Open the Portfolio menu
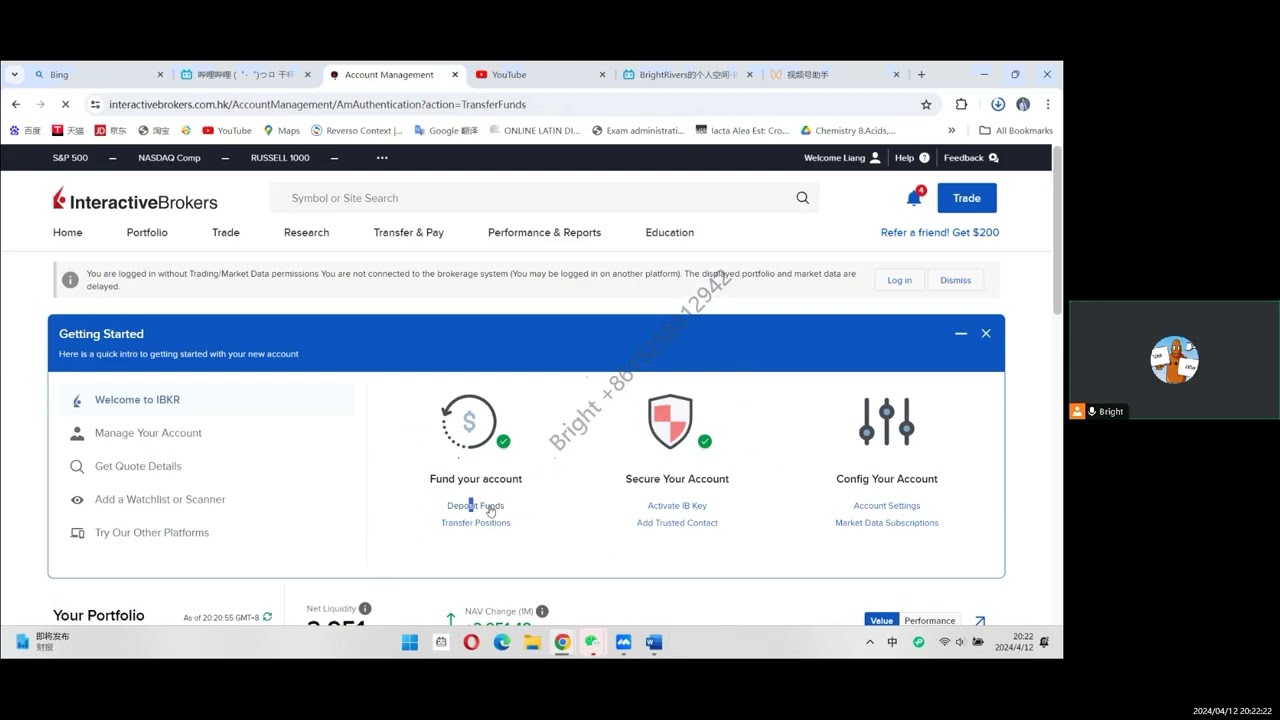The height and width of the screenshot is (720, 1280). pyautogui.click(x=147, y=232)
